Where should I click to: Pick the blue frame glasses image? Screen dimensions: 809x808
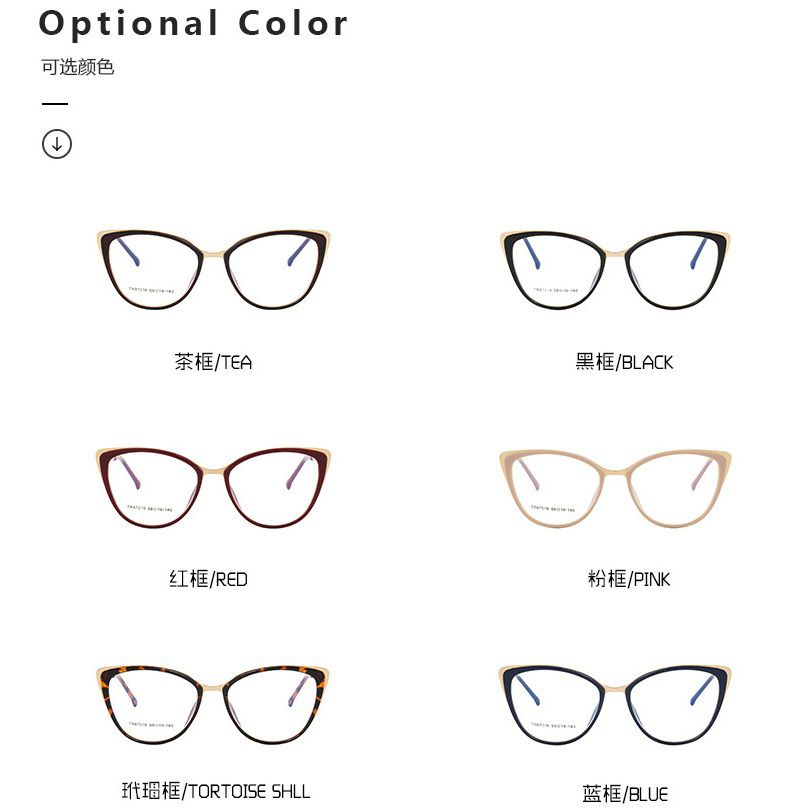pos(615,705)
